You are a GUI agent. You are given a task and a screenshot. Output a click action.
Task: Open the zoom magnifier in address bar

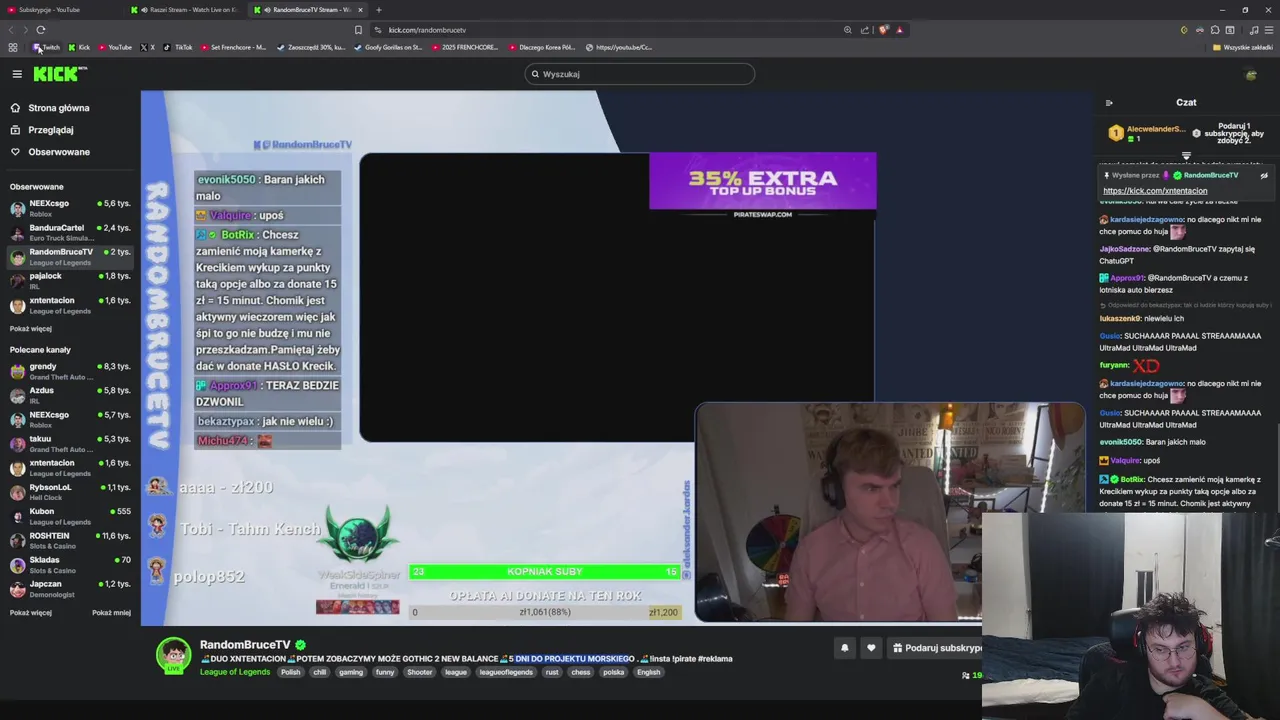[848, 30]
